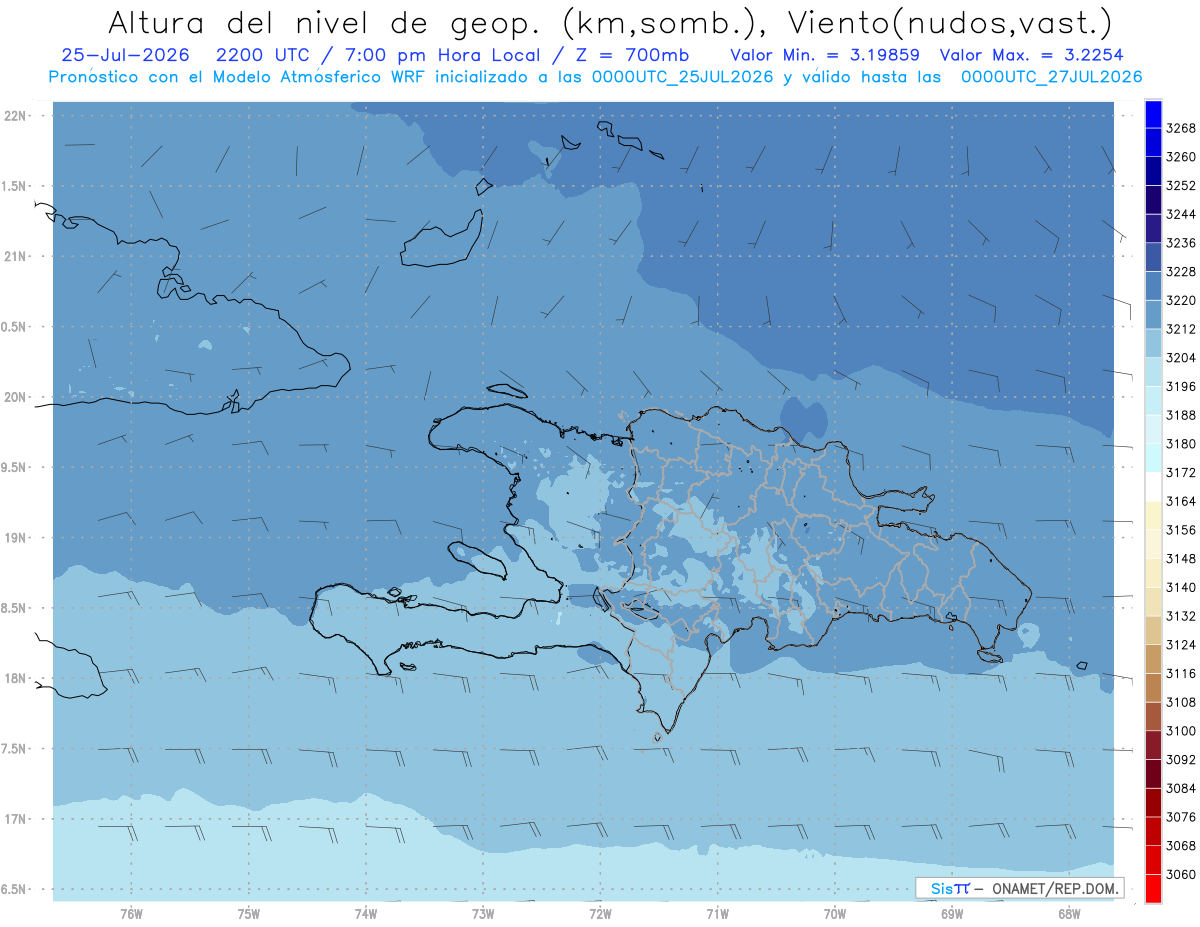Click '0000UTC_25JUL2026' initialization time text
Screen dimensions: 1200x927
coord(683,77)
